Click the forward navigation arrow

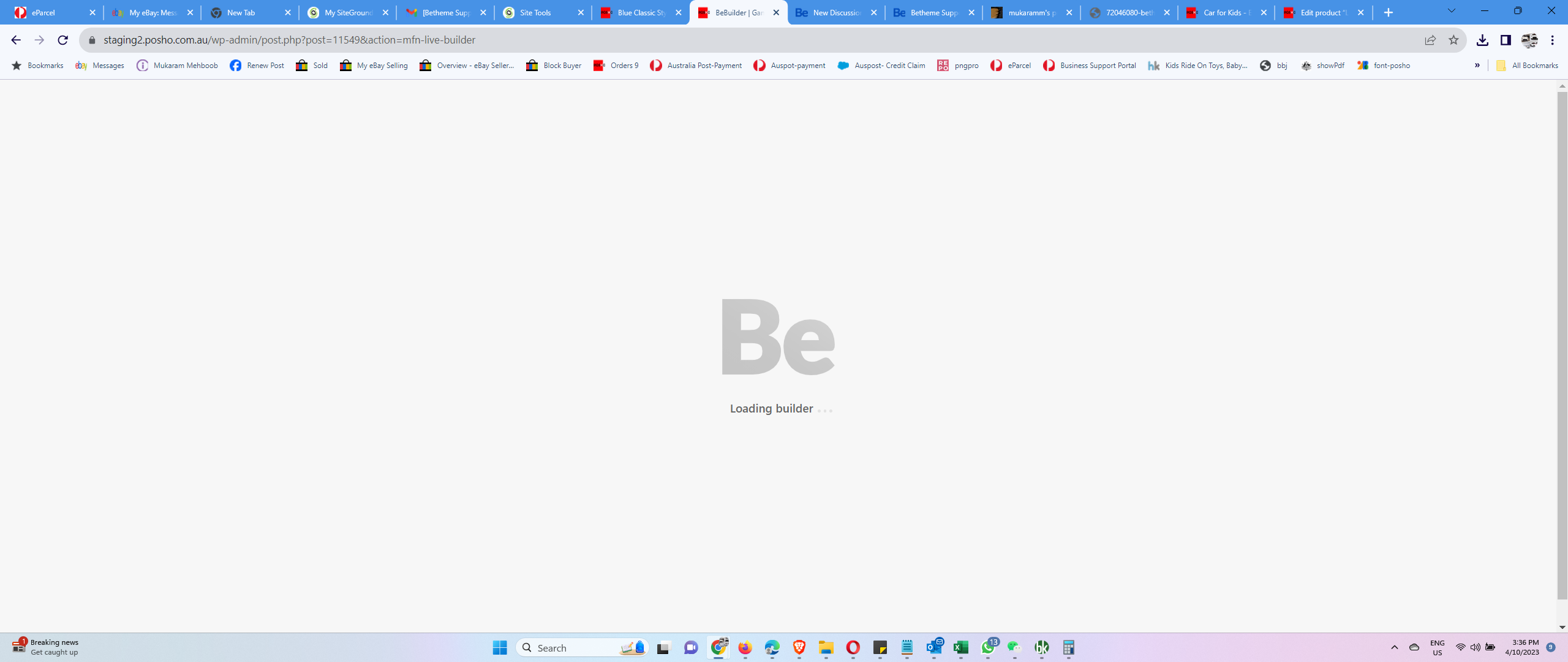pos(39,40)
